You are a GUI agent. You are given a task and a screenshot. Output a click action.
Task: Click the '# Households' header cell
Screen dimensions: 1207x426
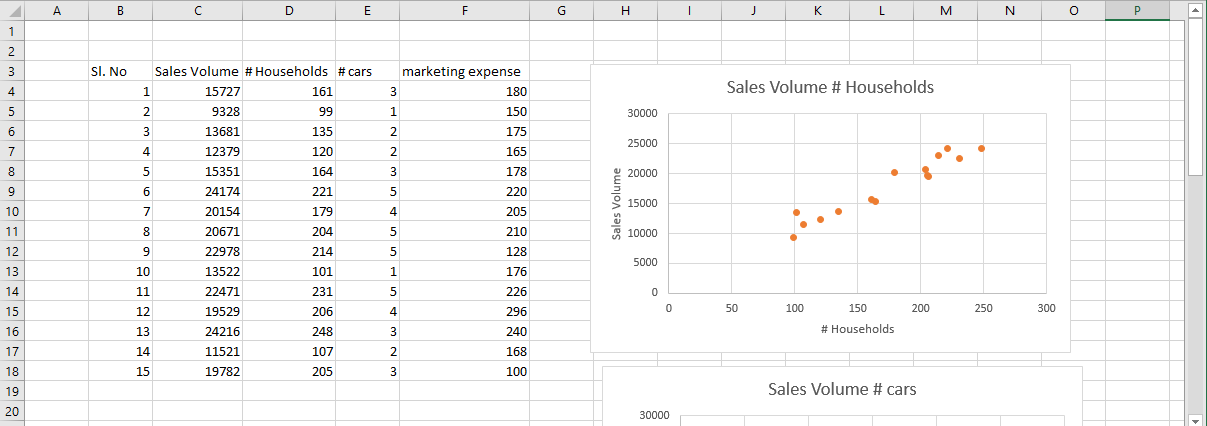(288, 72)
